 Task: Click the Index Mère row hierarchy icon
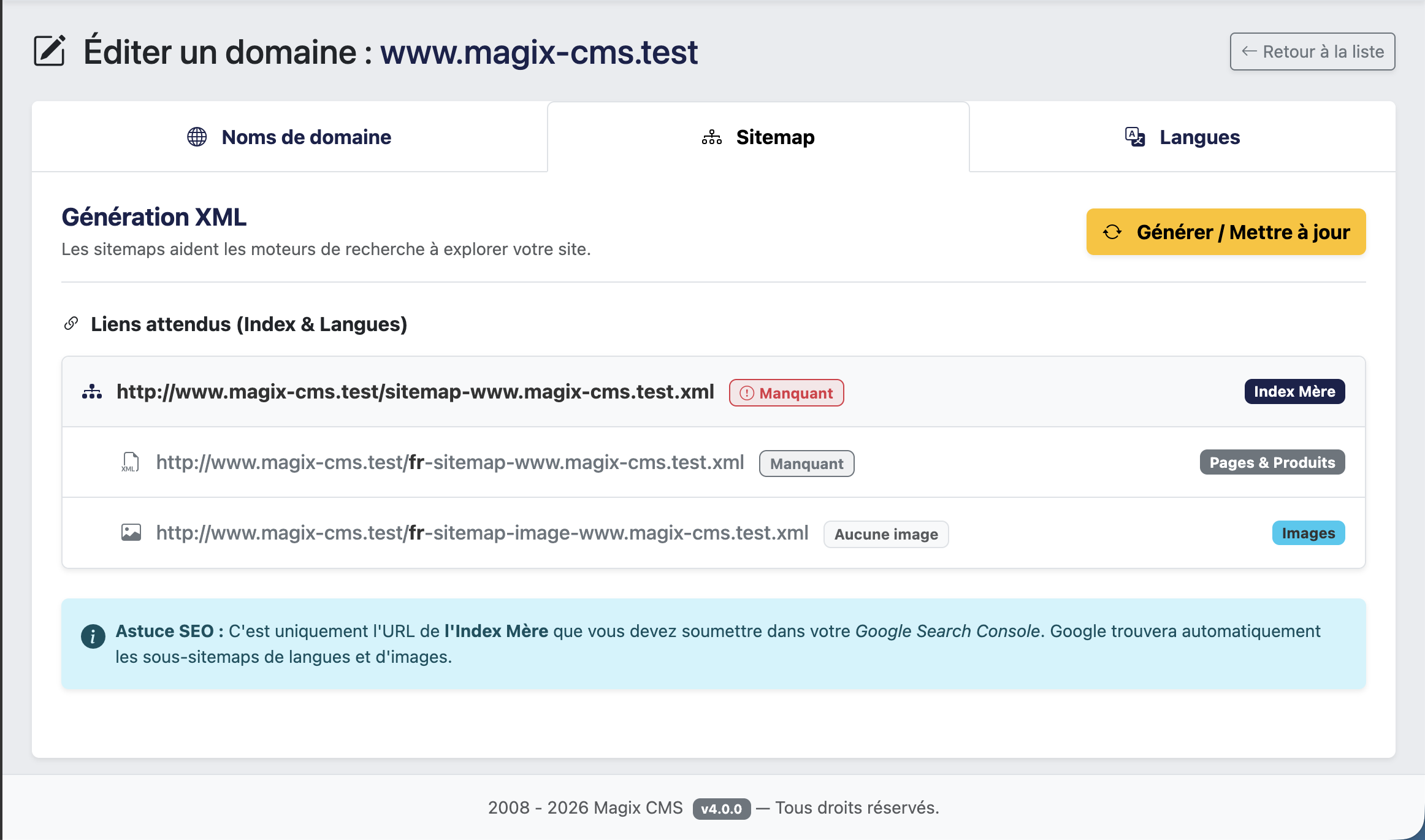click(x=92, y=391)
